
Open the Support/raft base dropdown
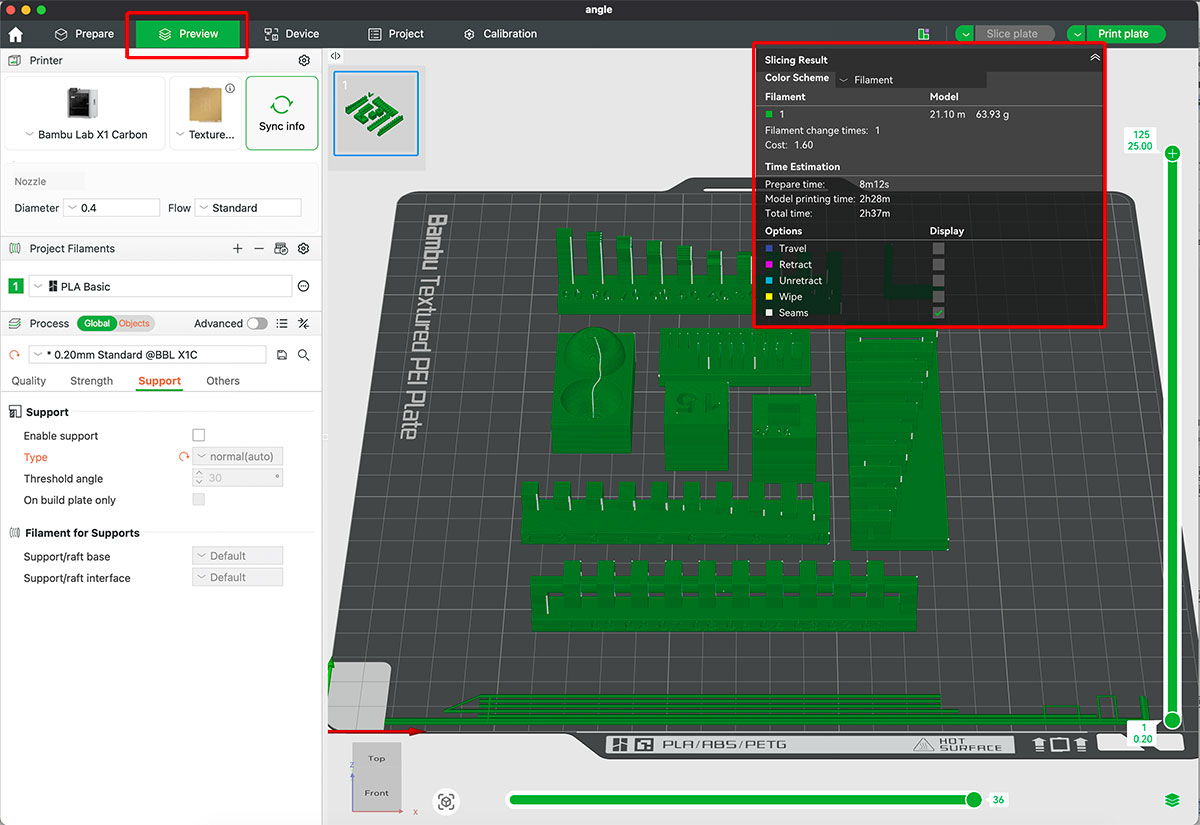click(237, 556)
